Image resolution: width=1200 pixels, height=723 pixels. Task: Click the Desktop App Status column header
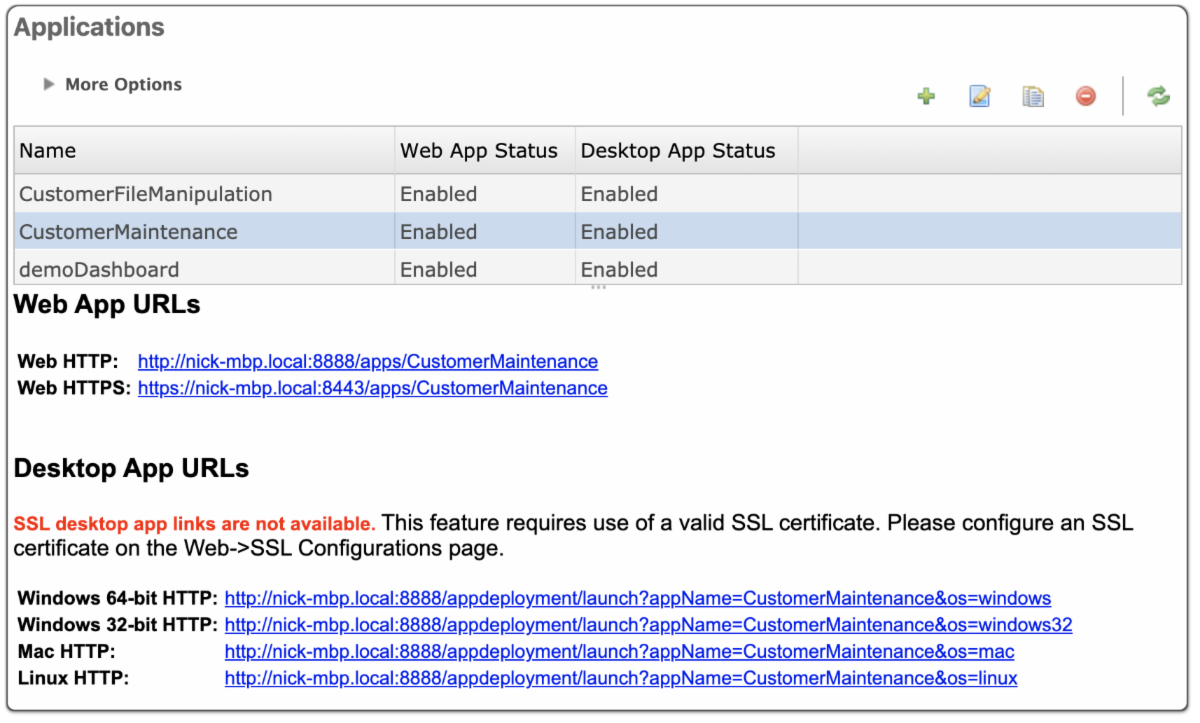[x=678, y=151]
